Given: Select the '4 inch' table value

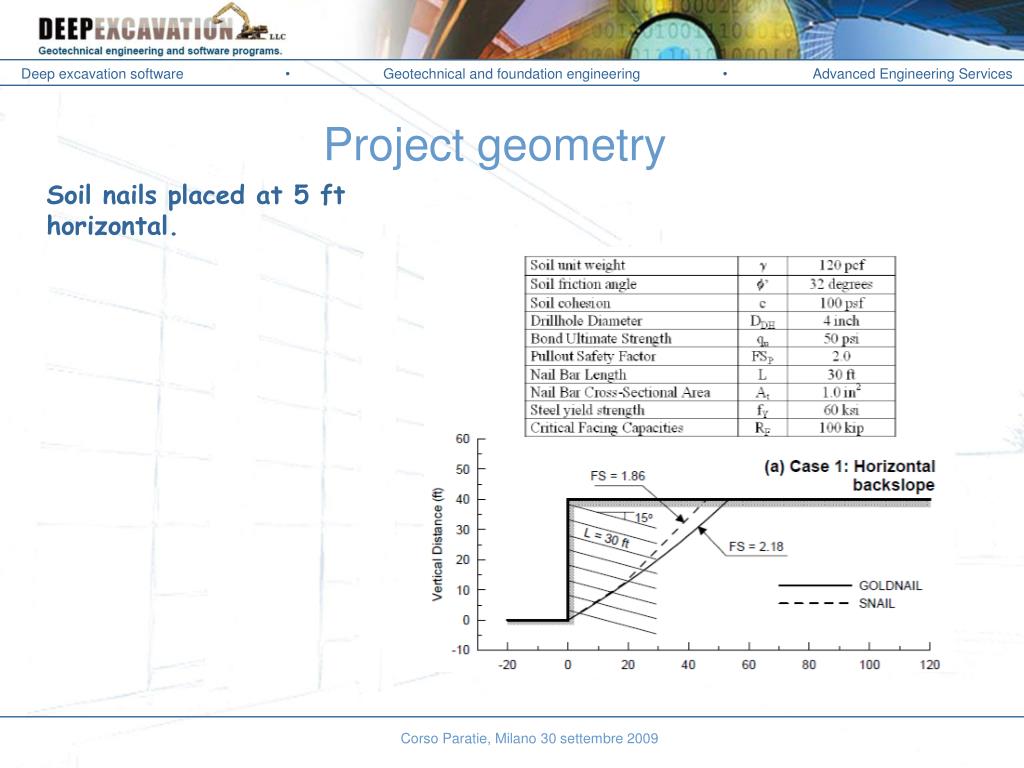Looking at the screenshot, I should pyautogui.click(x=841, y=321).
